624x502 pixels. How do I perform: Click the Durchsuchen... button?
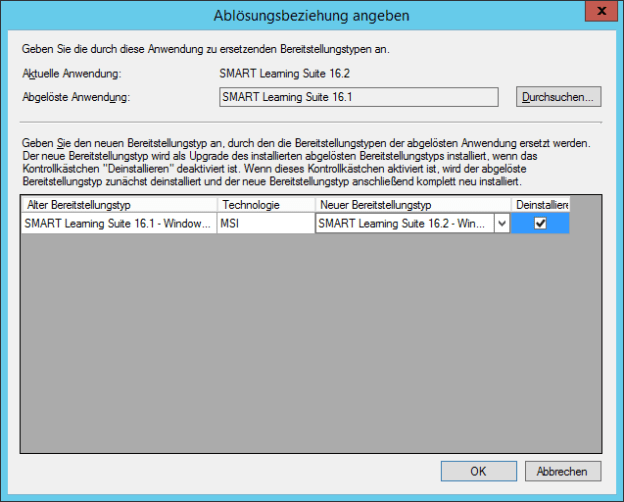559,97
